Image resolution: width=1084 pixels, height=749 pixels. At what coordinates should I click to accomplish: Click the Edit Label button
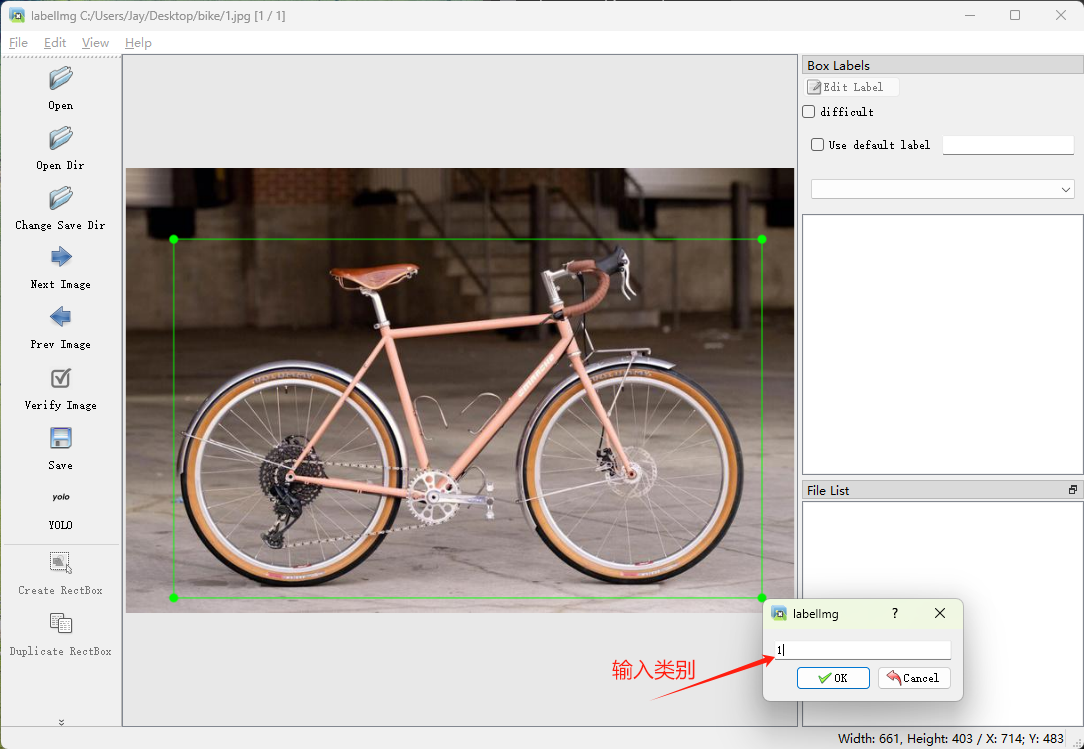click(852, 87)
